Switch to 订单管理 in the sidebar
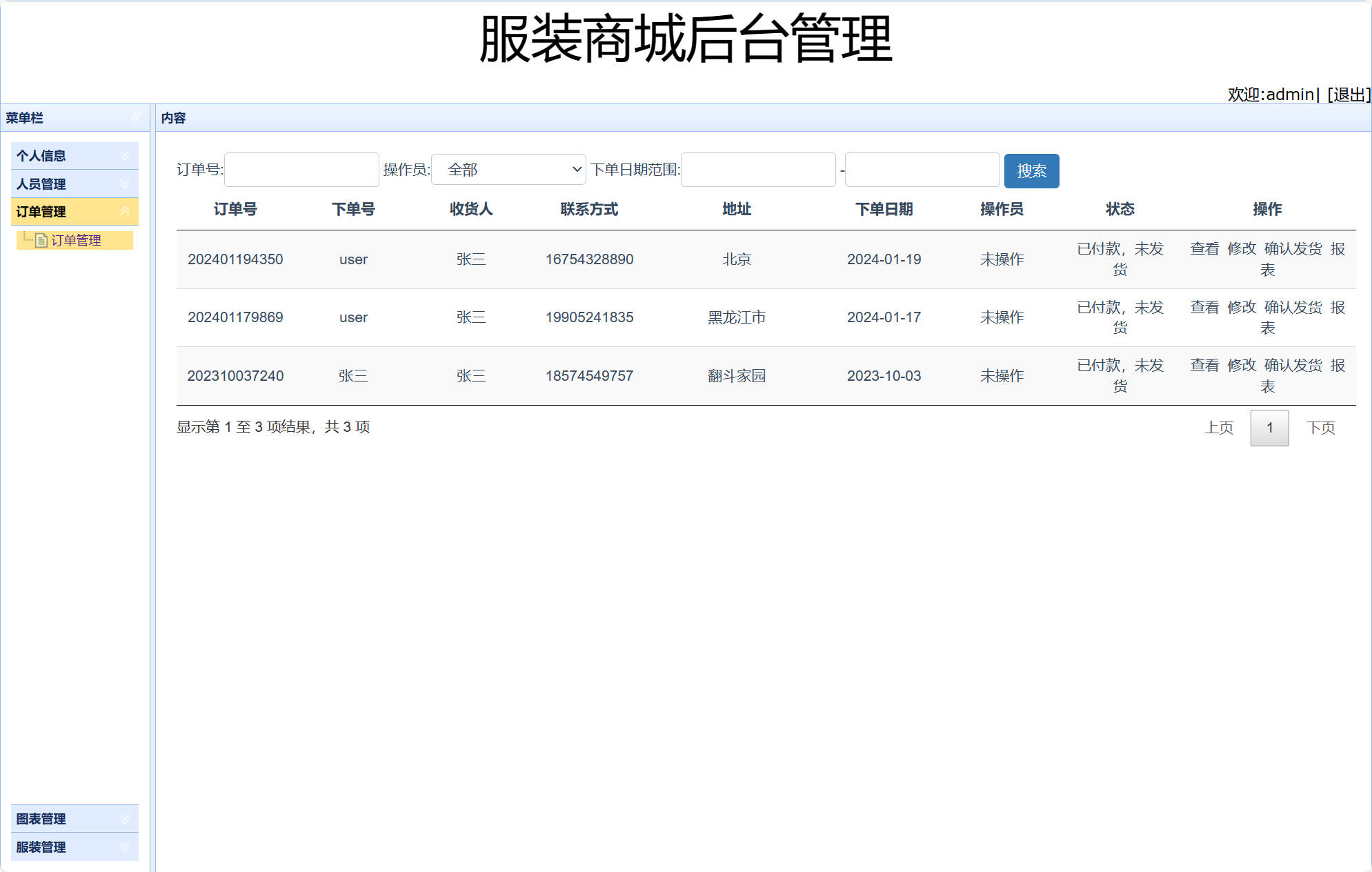This screenshot has width=1372, height=872. tap(77, 240)
